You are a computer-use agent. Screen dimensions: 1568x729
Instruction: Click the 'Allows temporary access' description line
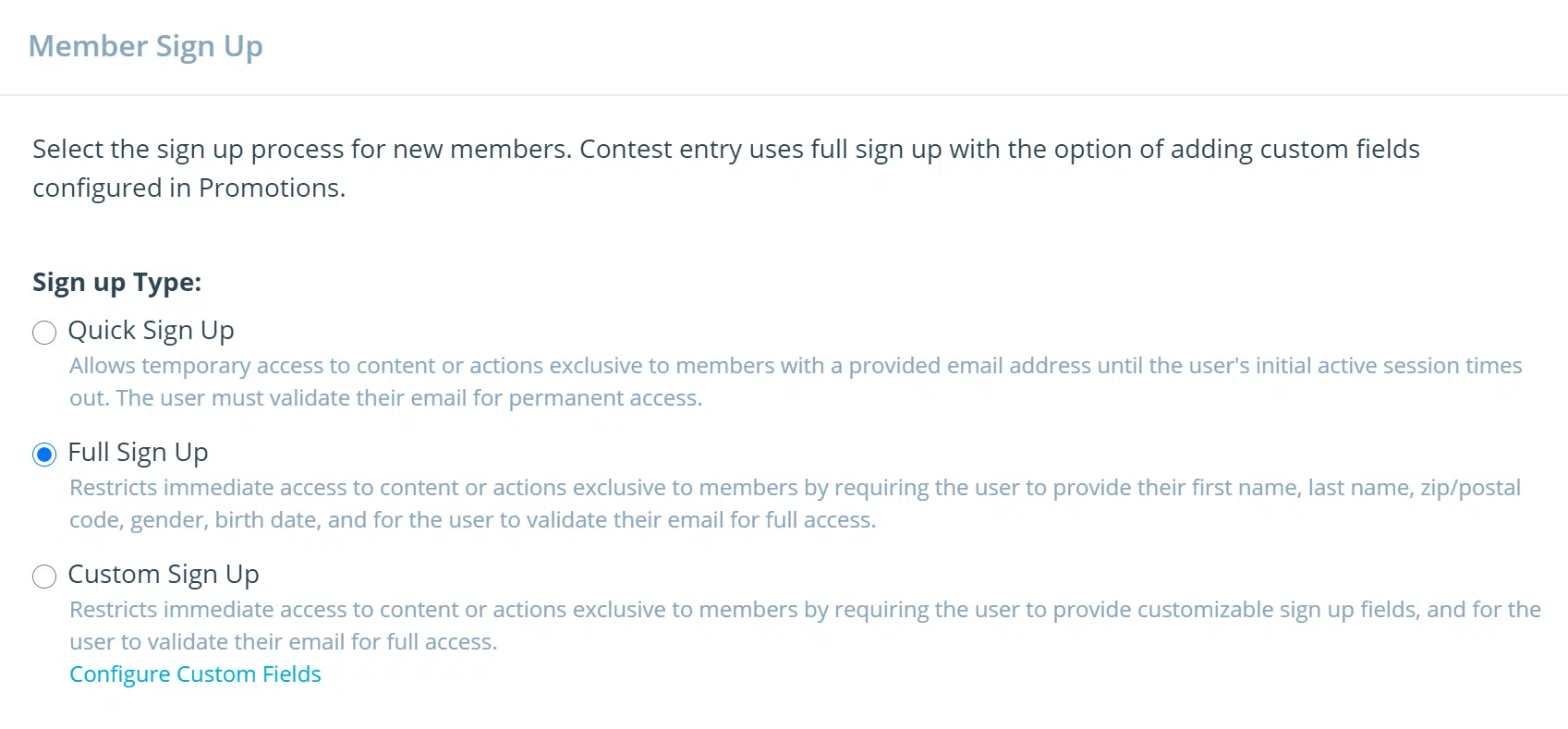pos(795,366)
